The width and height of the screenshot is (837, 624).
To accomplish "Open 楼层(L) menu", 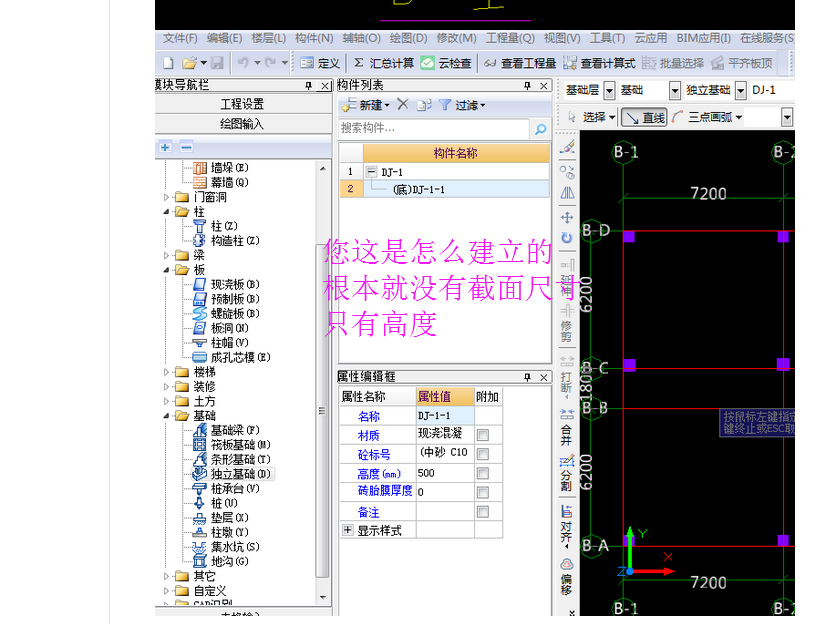I will click(x=269, y=38).
